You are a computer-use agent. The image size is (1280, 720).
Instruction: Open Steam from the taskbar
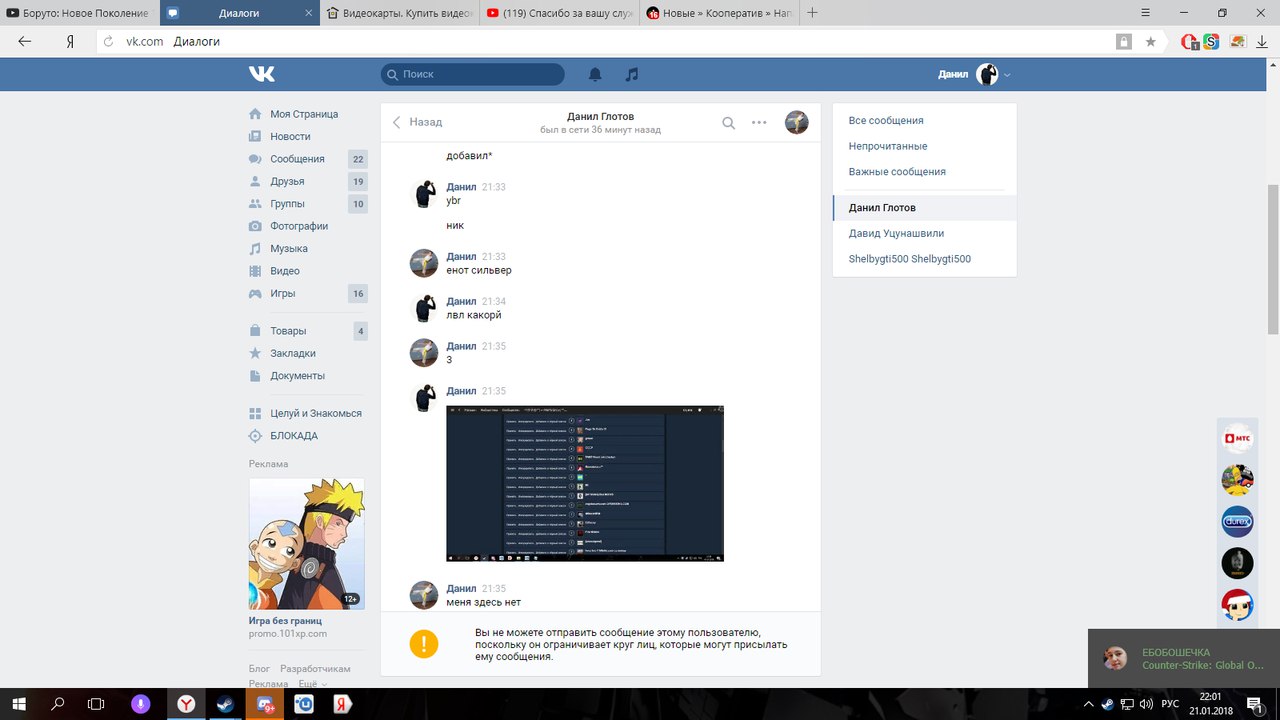tap(225, 704)
